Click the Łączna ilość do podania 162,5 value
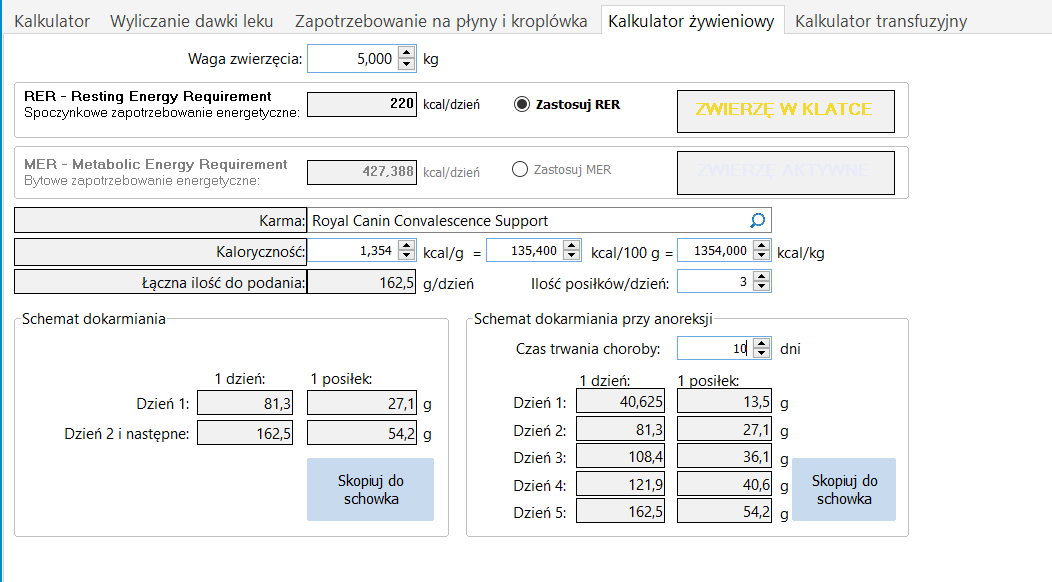 point(362,282)
